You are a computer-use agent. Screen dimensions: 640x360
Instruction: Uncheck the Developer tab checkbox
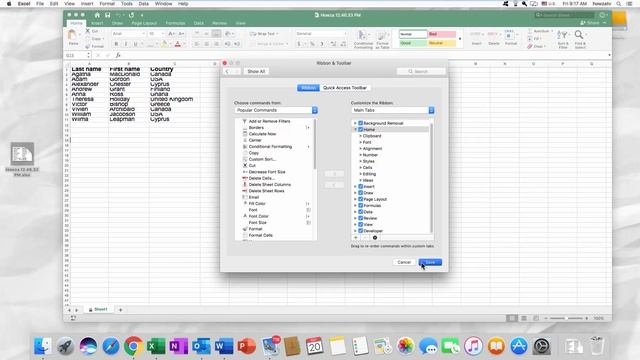[360, 231]
